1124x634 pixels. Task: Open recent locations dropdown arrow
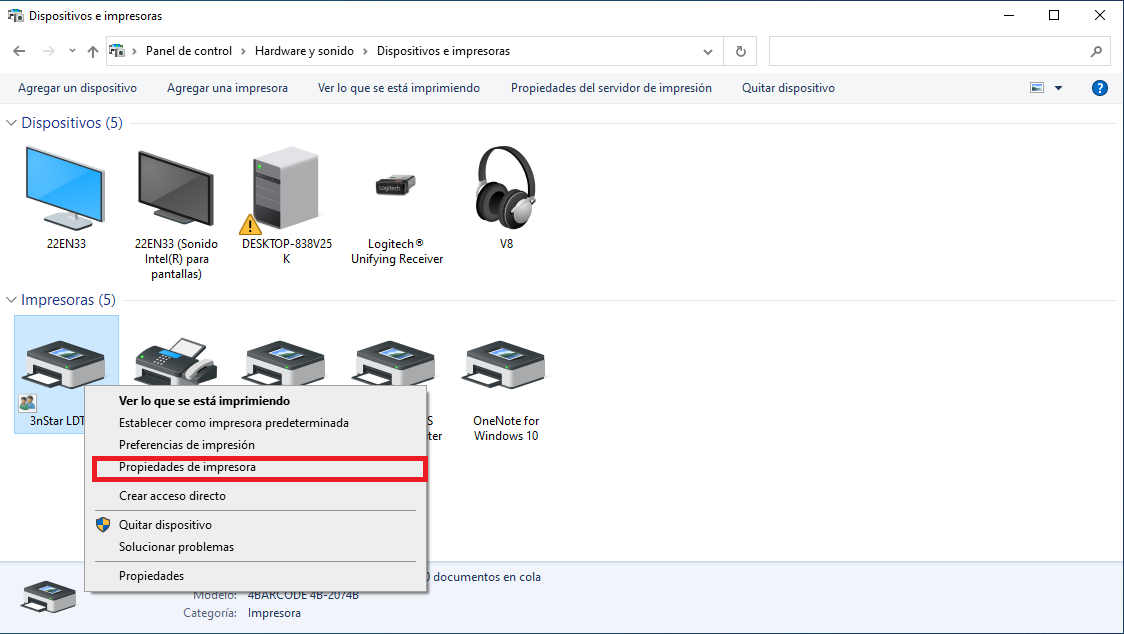[72, 51]
